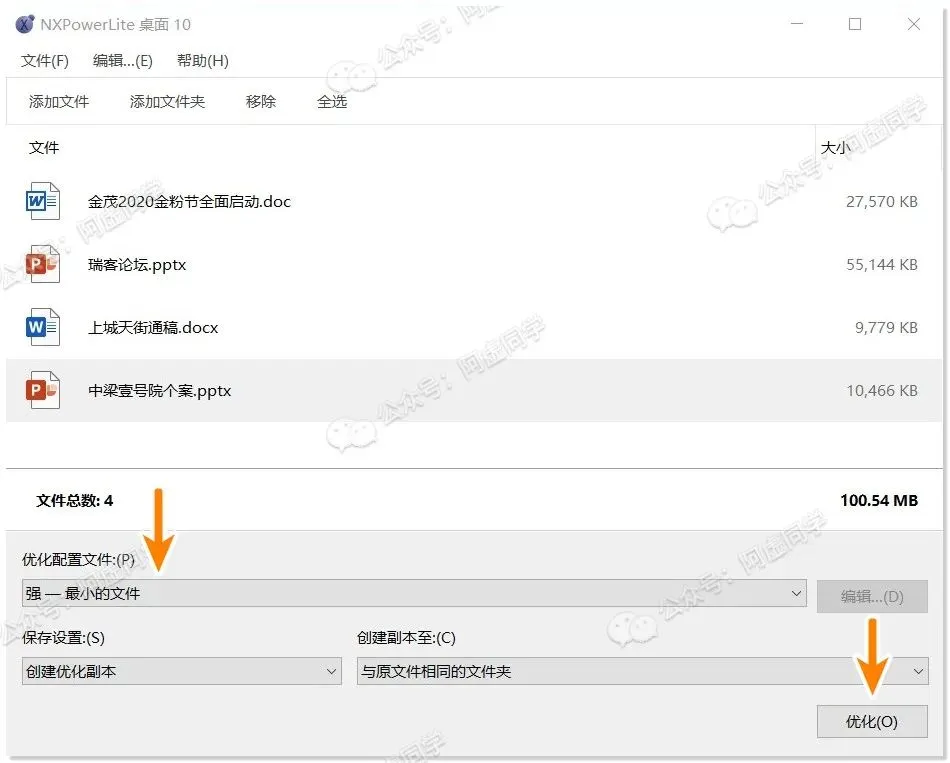Click 移除 to remove selected file
The height and width of the screenshot is (763, 950).
tap(261, 101)
